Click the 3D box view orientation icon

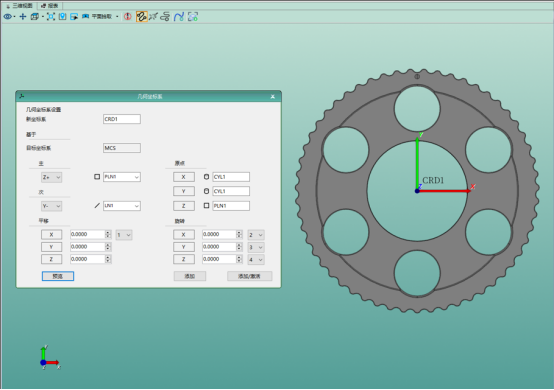coord(34,17)
